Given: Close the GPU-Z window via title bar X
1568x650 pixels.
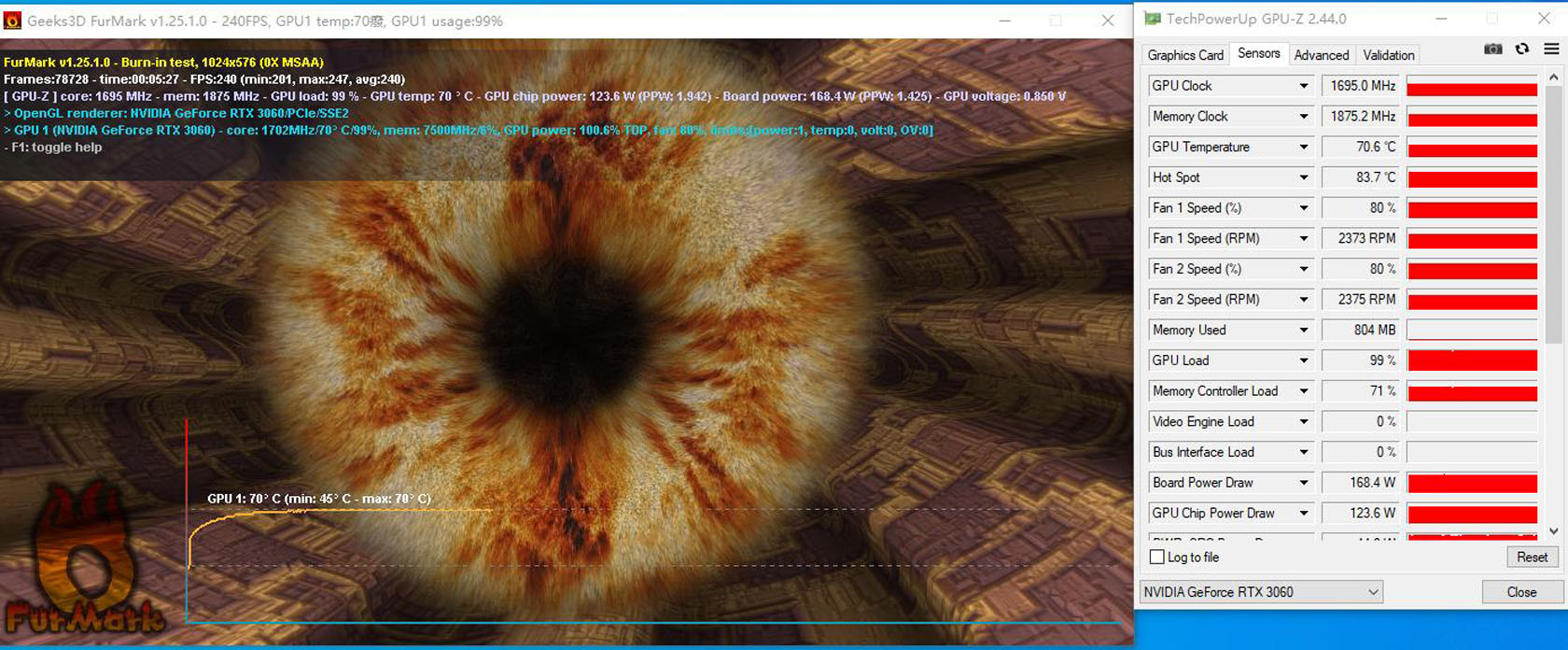Looking at the screenshot, I should (1544, 19).
